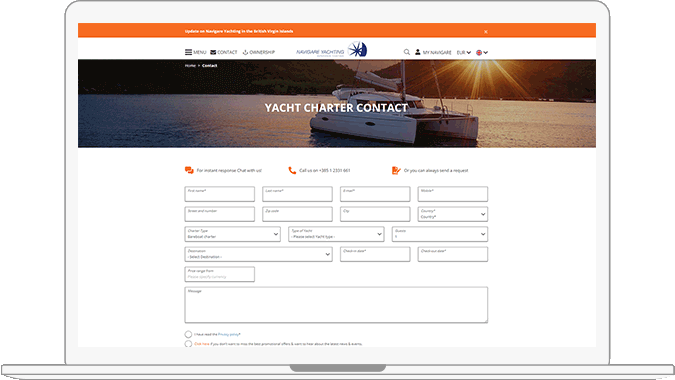This screenshot has width=675, height=380.
Task: Click the MY NAVIGARE user icon
Action: (418, 52)
